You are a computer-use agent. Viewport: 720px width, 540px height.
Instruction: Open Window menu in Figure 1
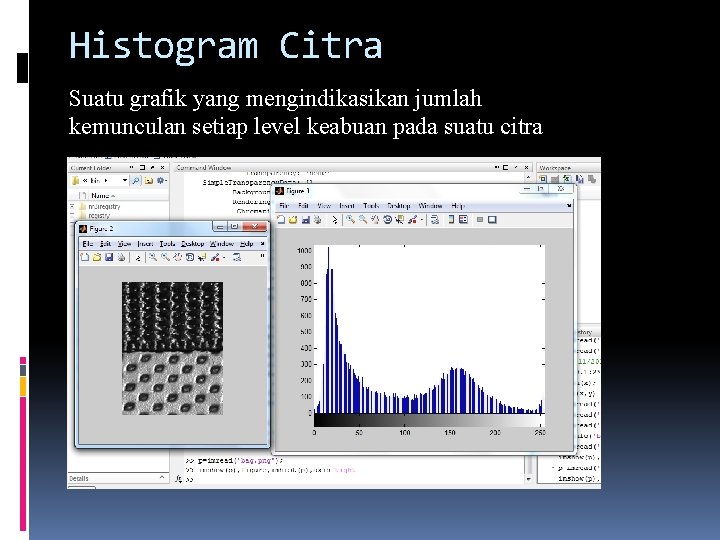[430, 206]
